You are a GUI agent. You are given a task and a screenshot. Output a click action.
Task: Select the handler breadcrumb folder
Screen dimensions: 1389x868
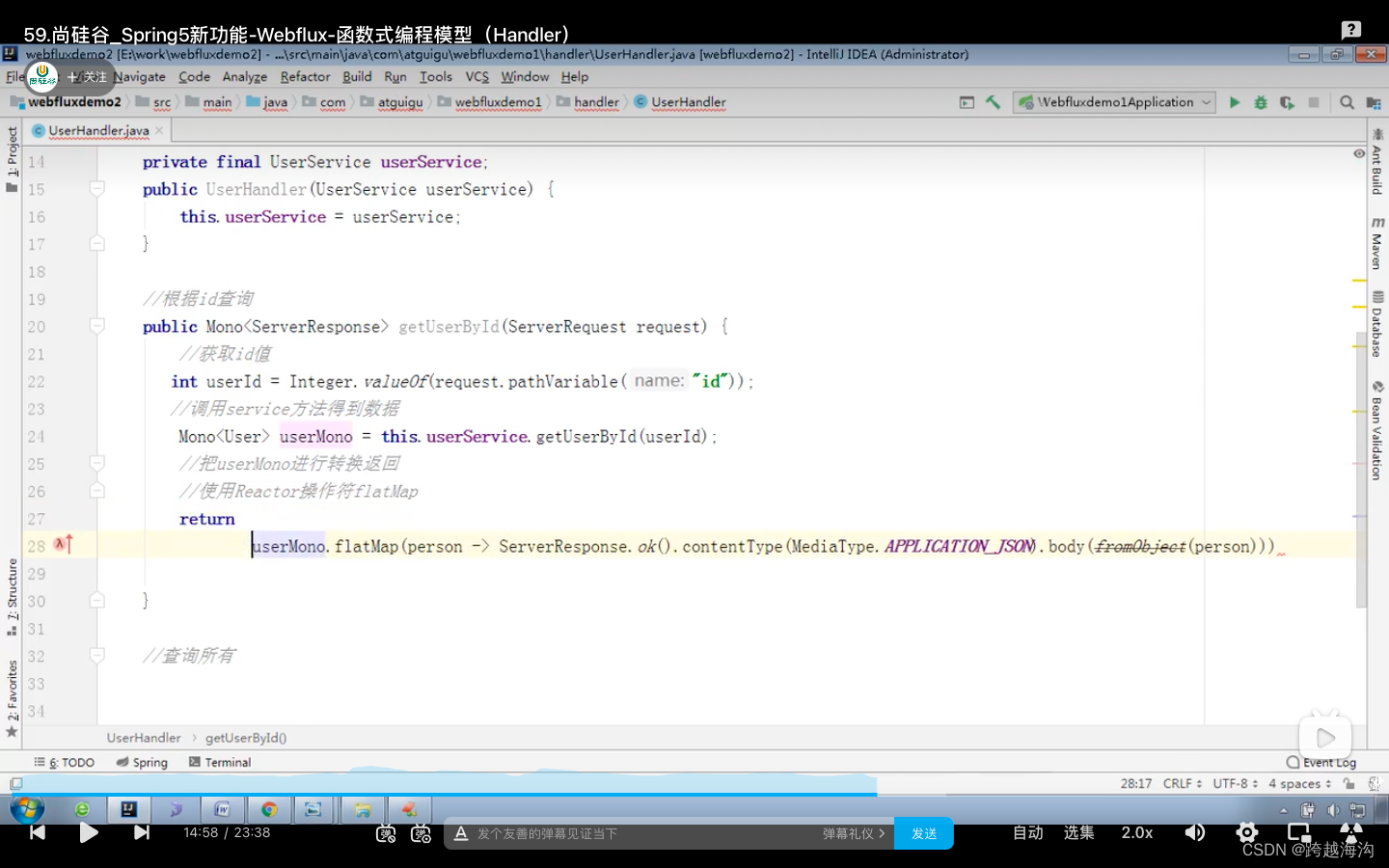pyautogui.click(x=588, y=102)
